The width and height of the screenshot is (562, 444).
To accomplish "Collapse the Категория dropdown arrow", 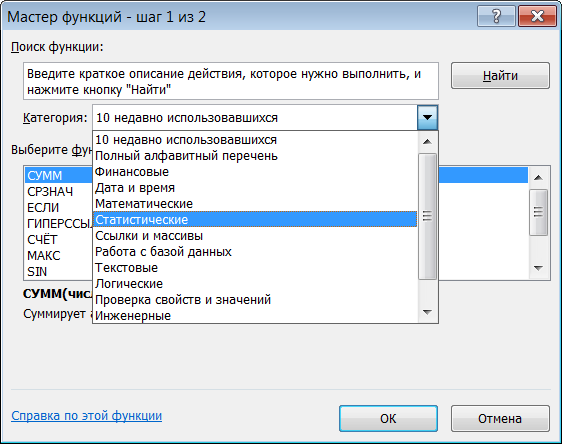I will tap(427, 118).
